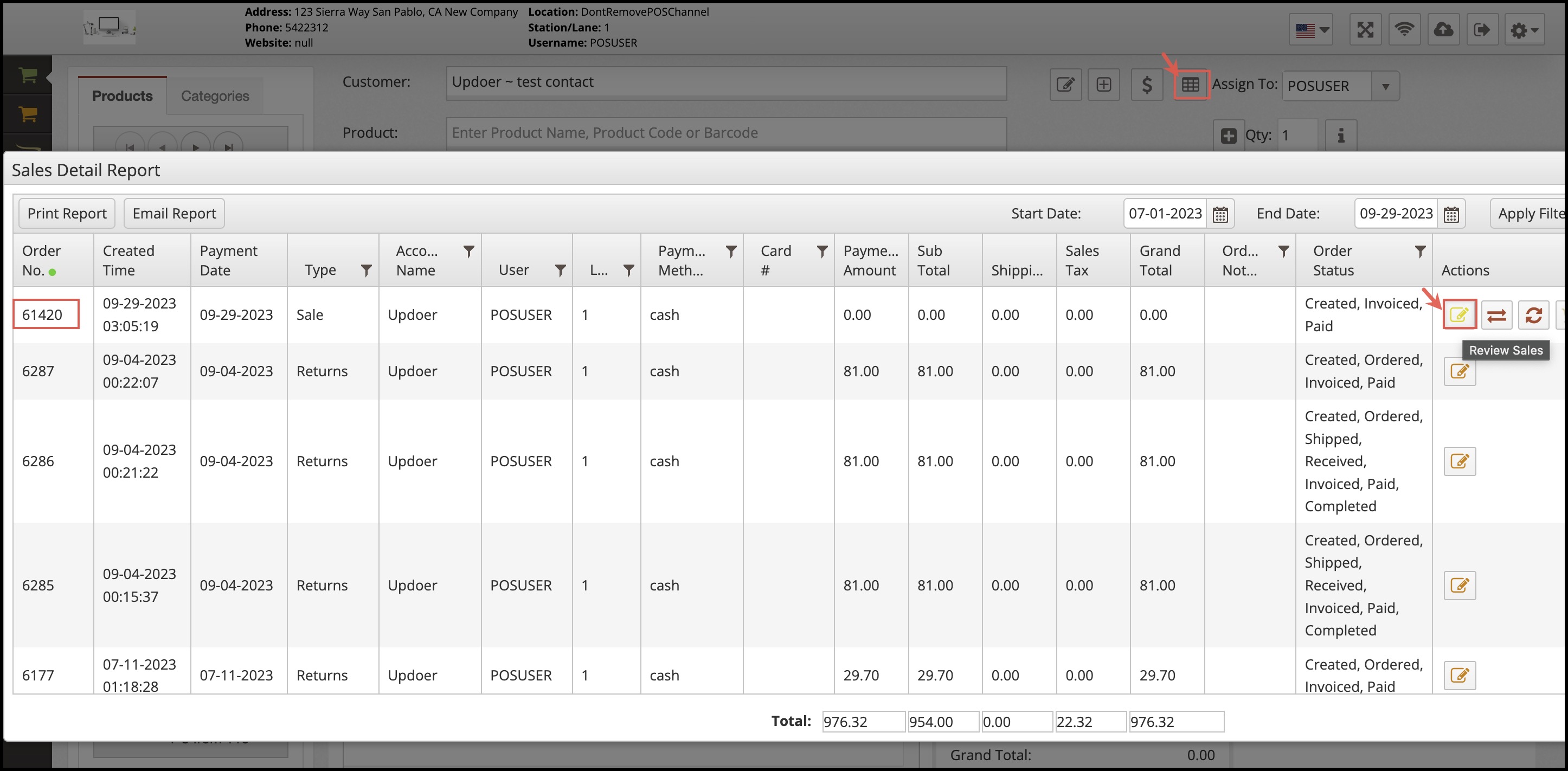The width and height of the screenshot is (1568, 771).
Task: Switch to the Categories tab
Action: tap(215, 95)
